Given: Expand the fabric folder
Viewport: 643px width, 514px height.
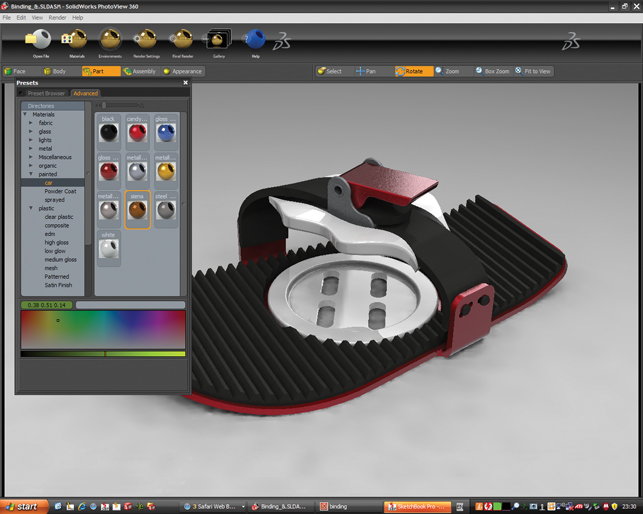Looking at the screenshot, I should click(x=31, y=123).
